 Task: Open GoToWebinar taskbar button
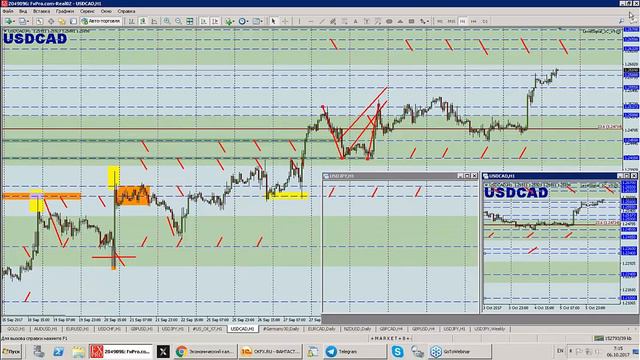[460, 351]
